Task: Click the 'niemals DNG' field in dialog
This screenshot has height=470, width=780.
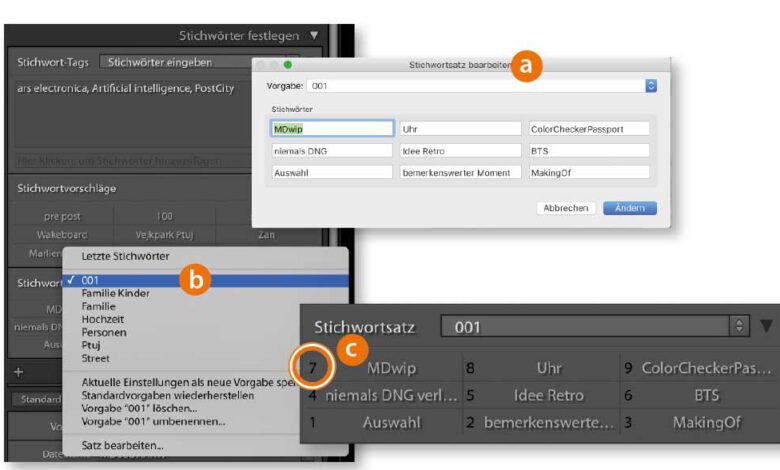Action: [x=332, y=151]
